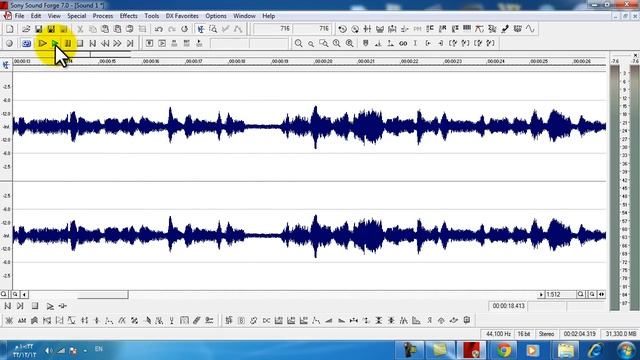Click the infinity loop icon in toolbar
Image resolution: width=640 pixels, height=360 pixels.
pyautogui.click(x=403, y=43)
